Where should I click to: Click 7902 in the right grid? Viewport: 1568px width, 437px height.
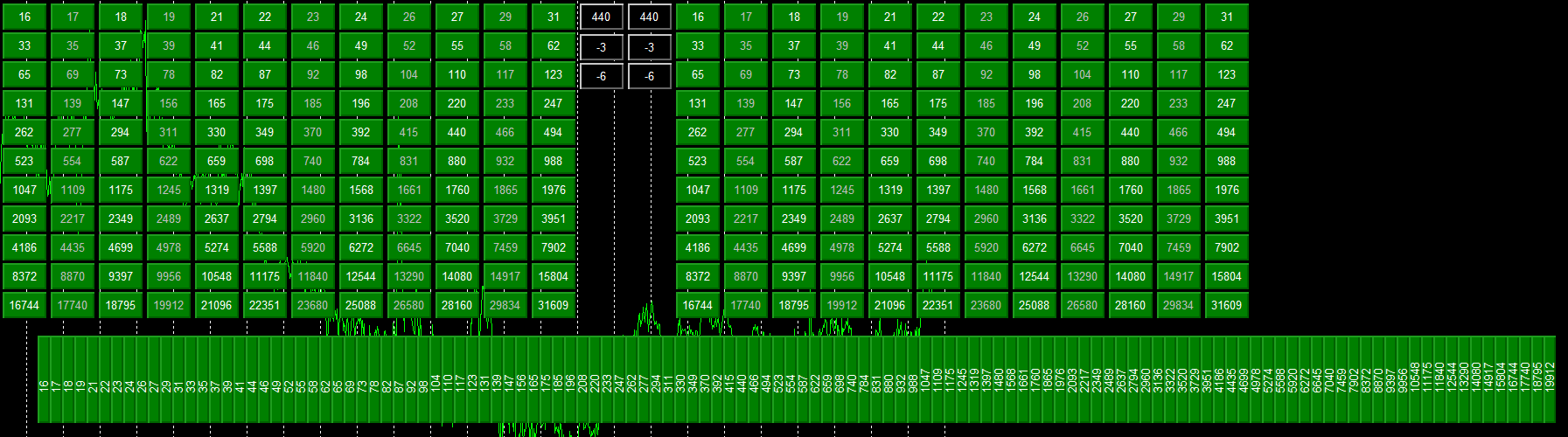[x=1227, y=247]
